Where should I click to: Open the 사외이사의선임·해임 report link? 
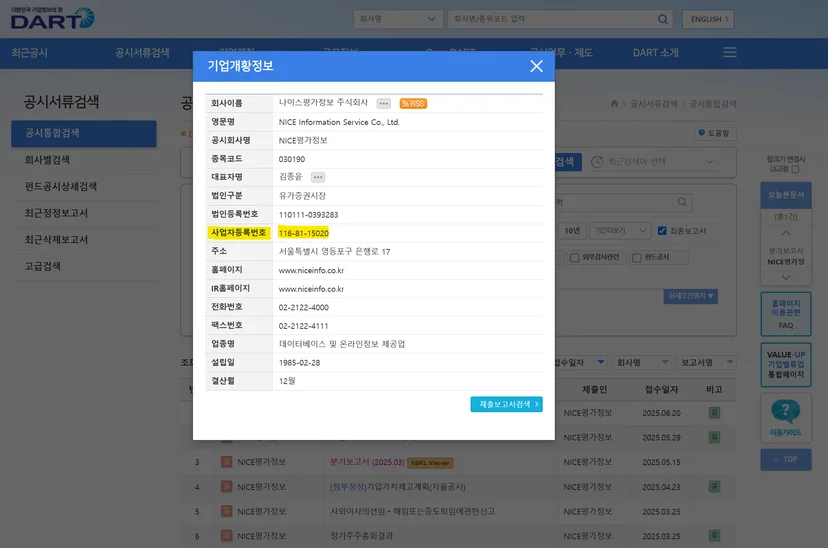coord(412,511)
